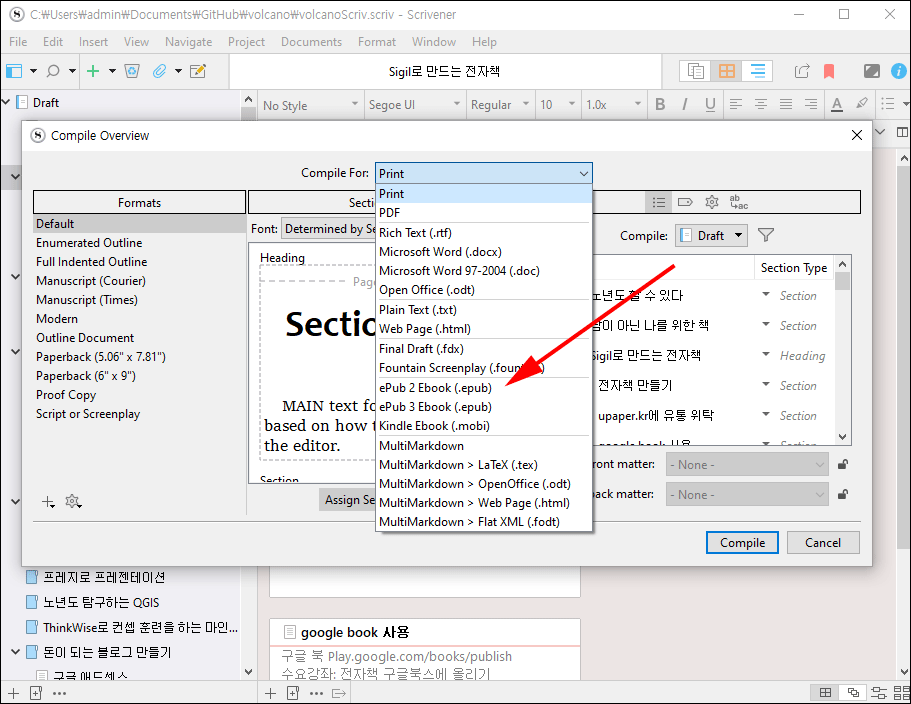Close the Compile Overview dialog

click(856, 135)
